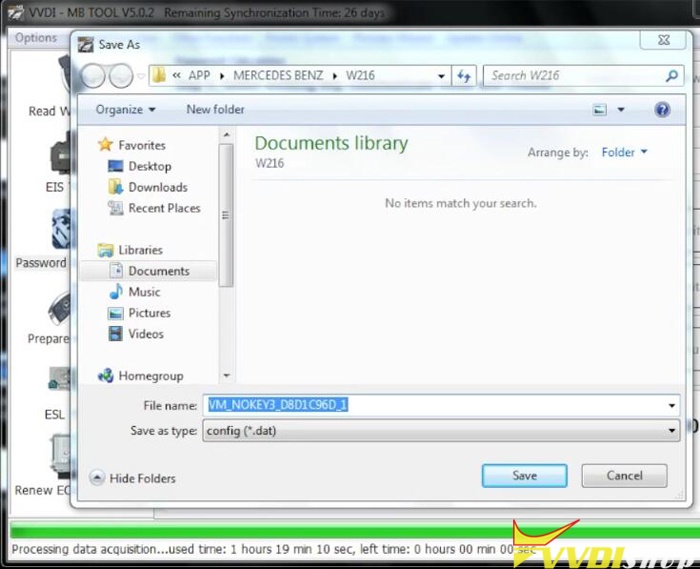Screen dimensions: 700x569
Task: Click the Downloads folder icon
Action: coord(116,187)
